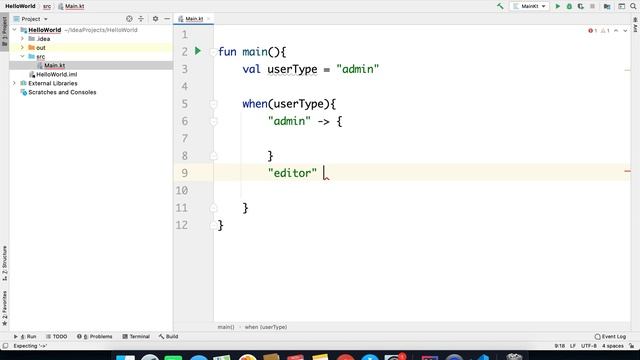The height and width of the screenshot is (360, 640).
Task: Toggle the Structure side tool window button
Action: (4, 263)
